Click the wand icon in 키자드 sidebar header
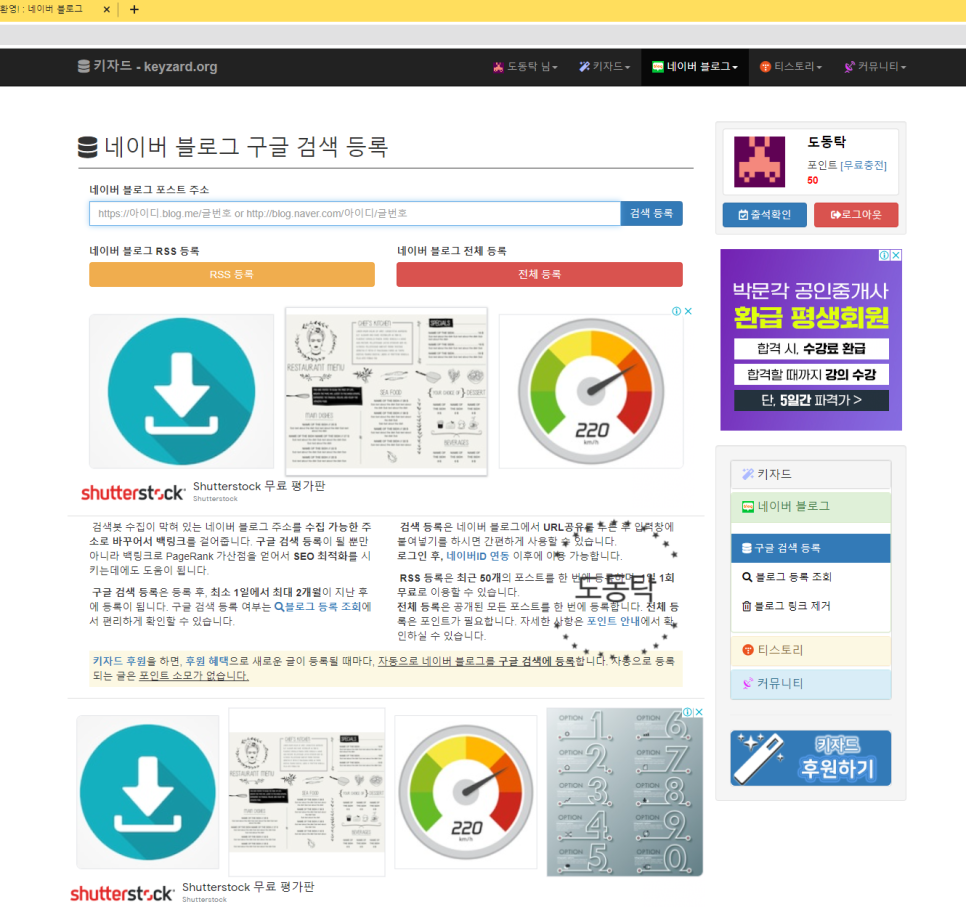Screen dimensions: 966x907 point(748,474)
